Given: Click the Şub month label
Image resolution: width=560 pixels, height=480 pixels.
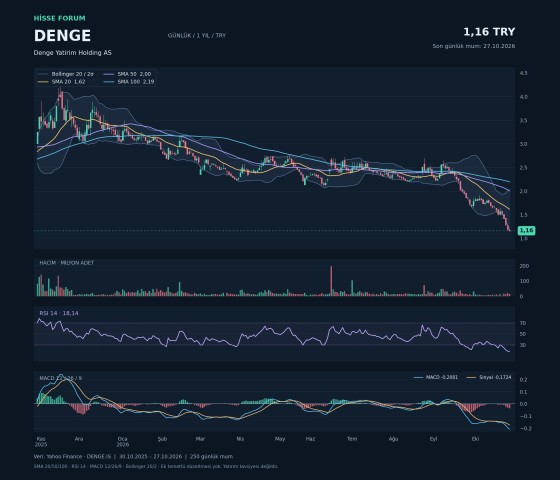Looking at the screenshot, I should click(162, 439).
